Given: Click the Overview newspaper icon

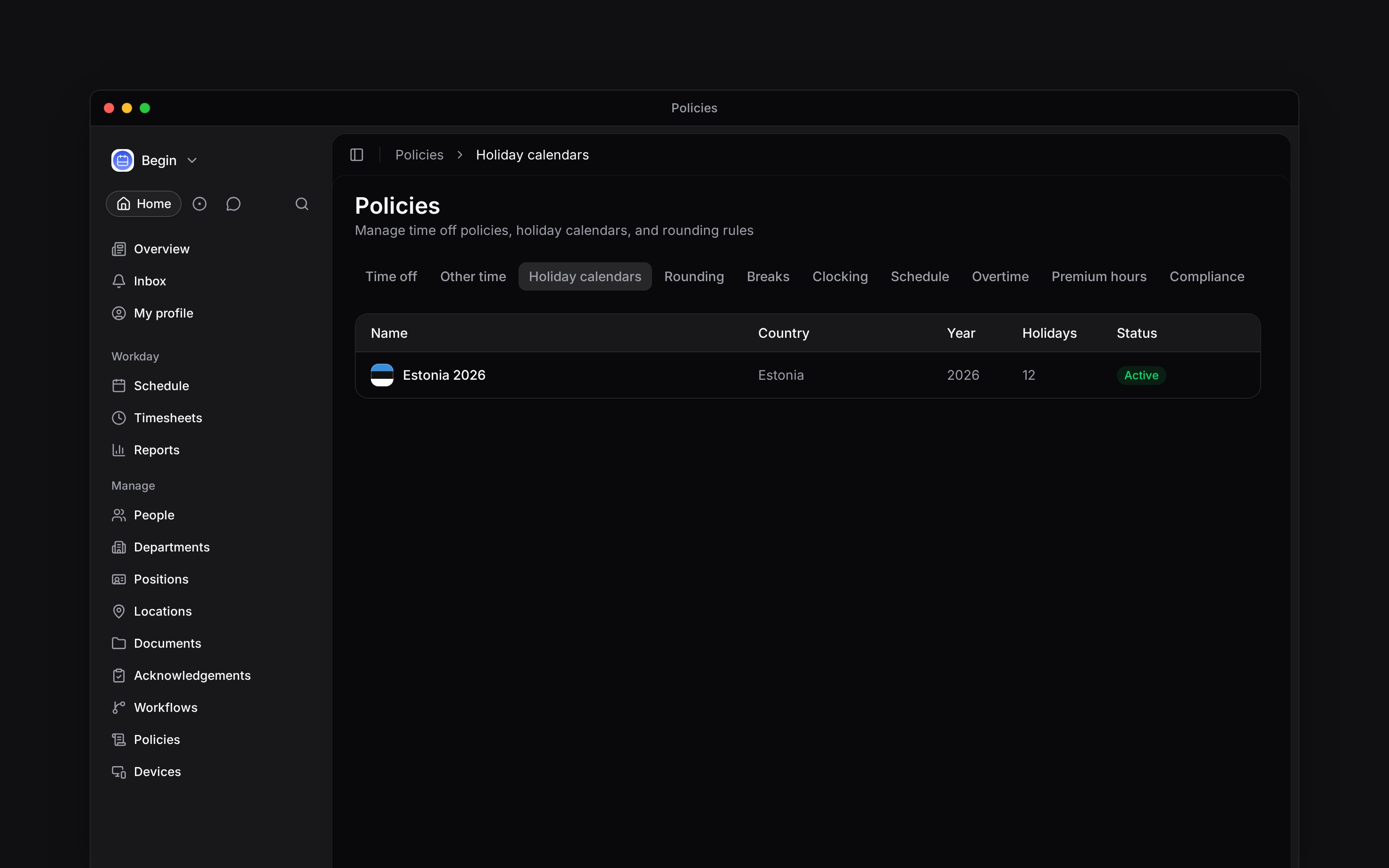Looking at the screenshot, I should (x=119, y=249).
